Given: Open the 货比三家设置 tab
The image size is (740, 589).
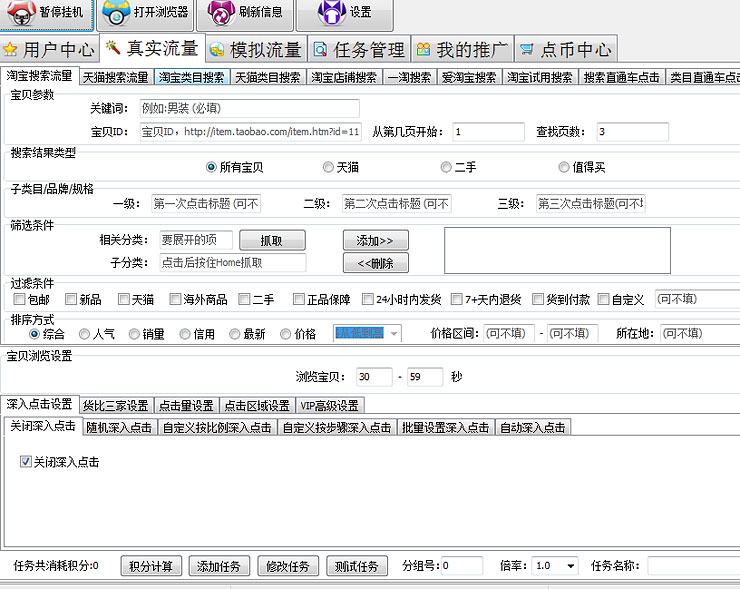Looking at the screenshot, I should coord(116,405).
